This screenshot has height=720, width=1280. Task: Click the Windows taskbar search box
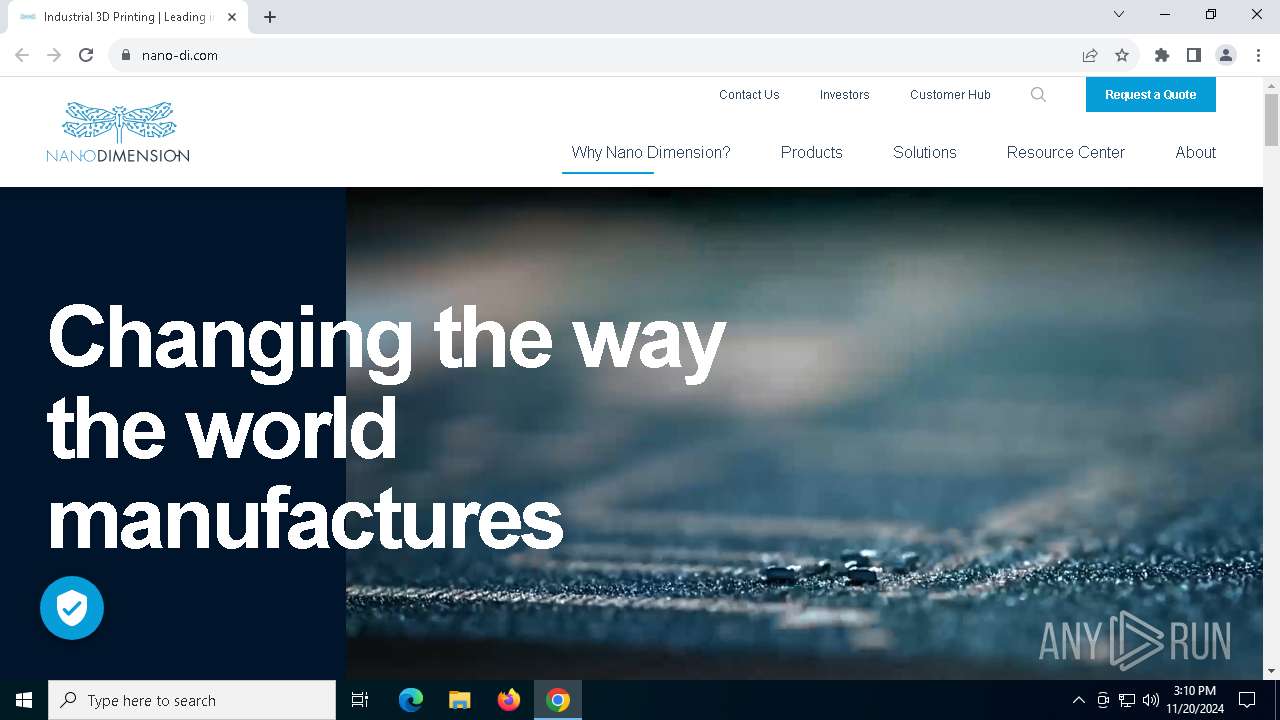coord(192,700)
